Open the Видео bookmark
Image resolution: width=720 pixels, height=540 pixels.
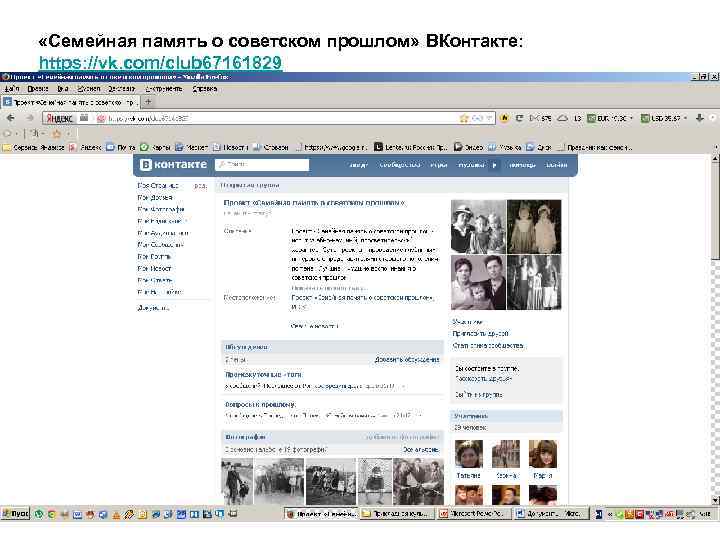(468, 147)
